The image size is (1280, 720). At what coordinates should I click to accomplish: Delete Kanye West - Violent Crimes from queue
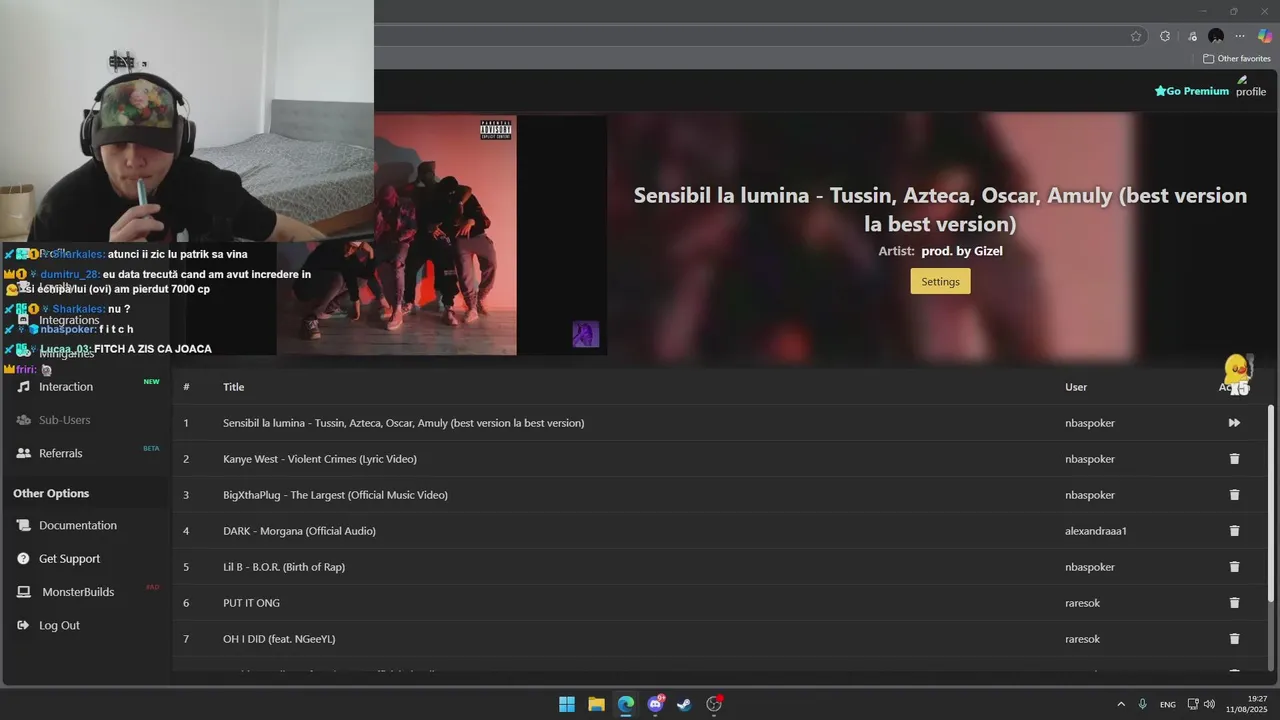click(x=1234, y=459)
